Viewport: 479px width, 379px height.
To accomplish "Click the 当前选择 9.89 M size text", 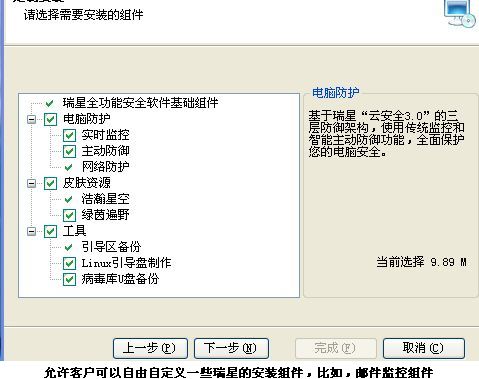I will 421,262.
